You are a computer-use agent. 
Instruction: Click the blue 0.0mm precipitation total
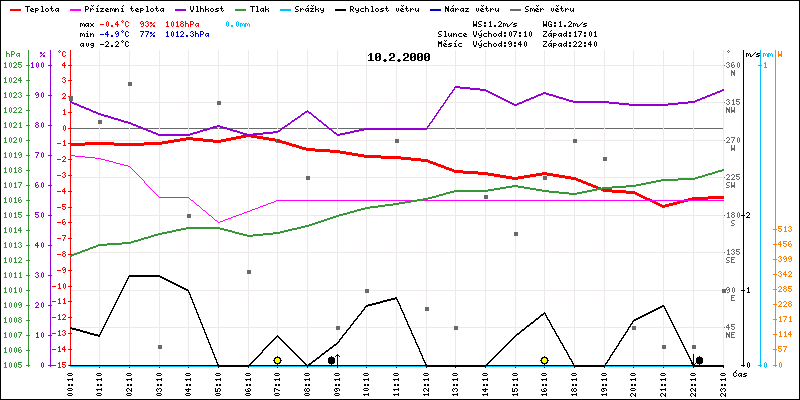(x=237, y=22)
